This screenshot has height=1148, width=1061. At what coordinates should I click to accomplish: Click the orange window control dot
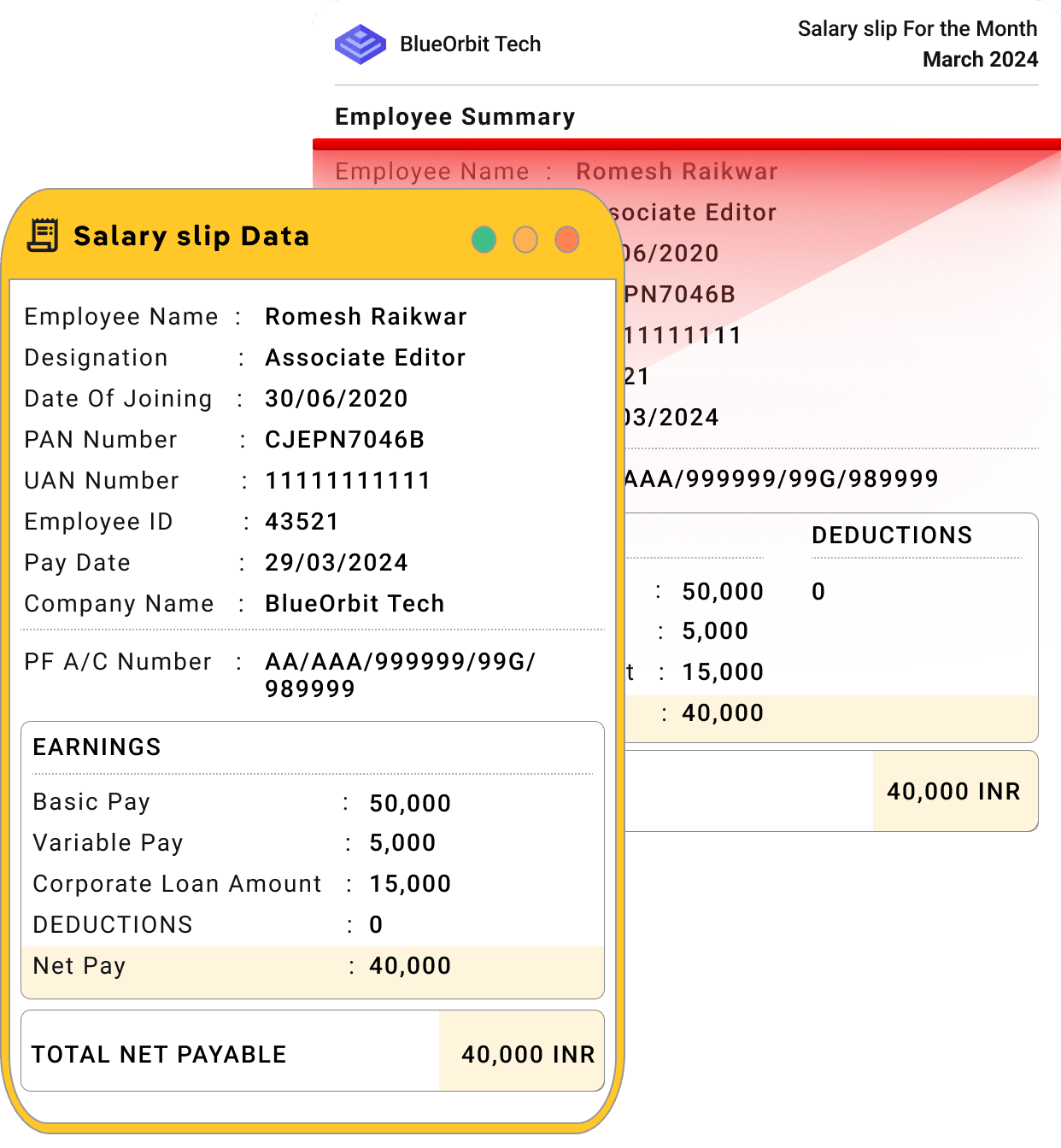[x=525, y=240]
